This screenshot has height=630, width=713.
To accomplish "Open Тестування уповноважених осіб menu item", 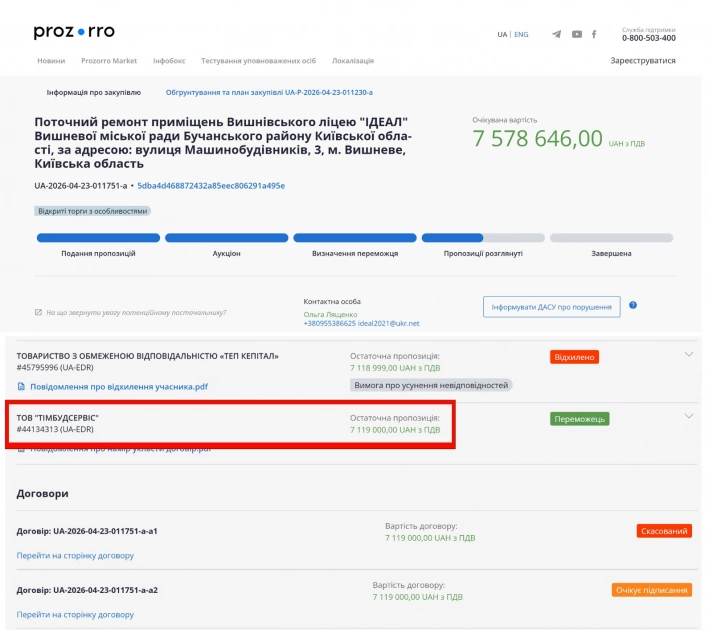I will (258, 60).
